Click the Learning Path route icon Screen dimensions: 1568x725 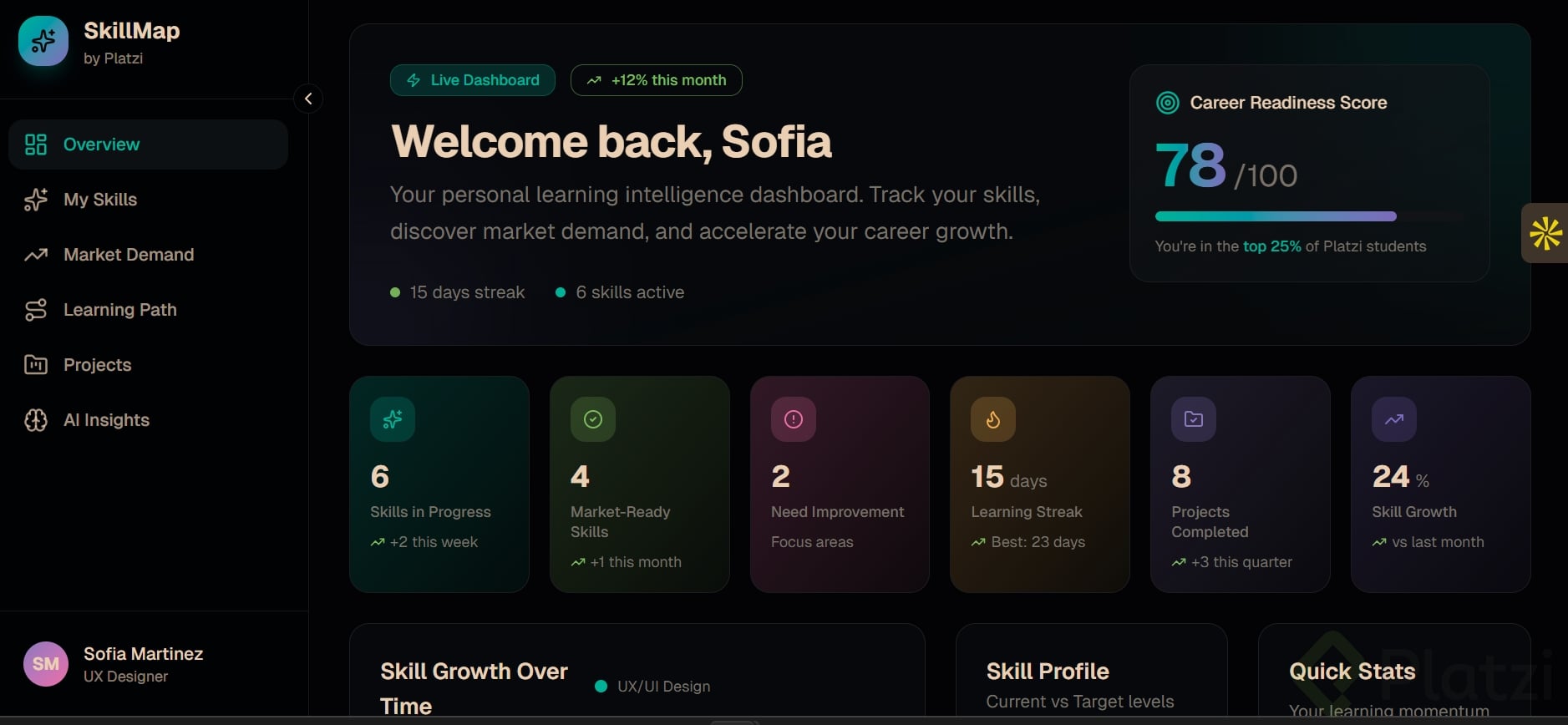36,310
